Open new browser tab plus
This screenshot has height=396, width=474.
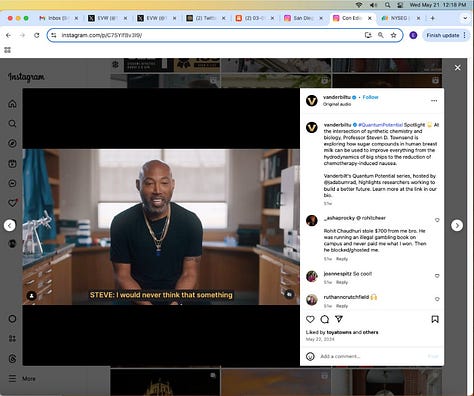pos(433,18)
